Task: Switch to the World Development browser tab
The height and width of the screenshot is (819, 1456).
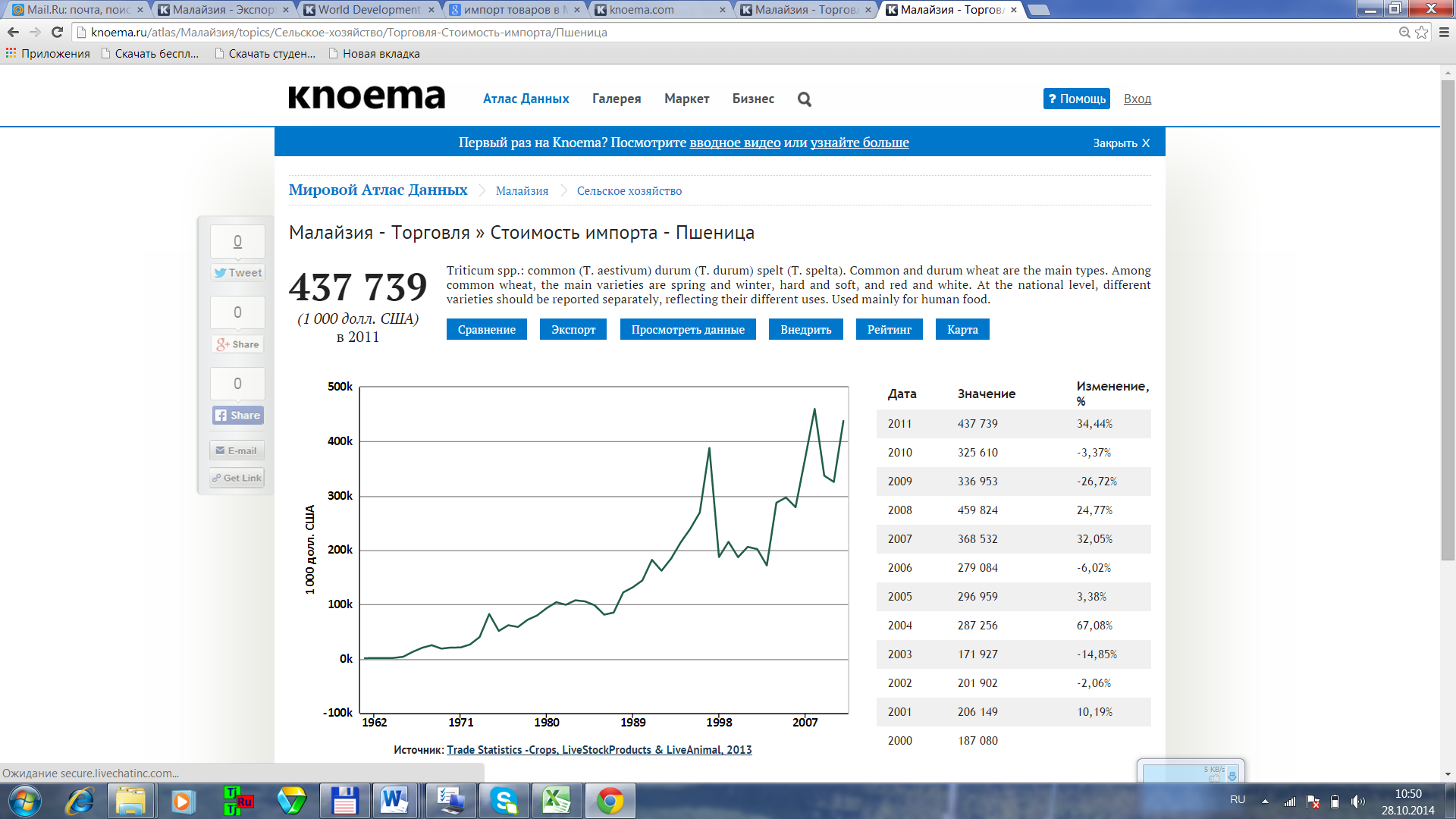Action: click(369, 10)
